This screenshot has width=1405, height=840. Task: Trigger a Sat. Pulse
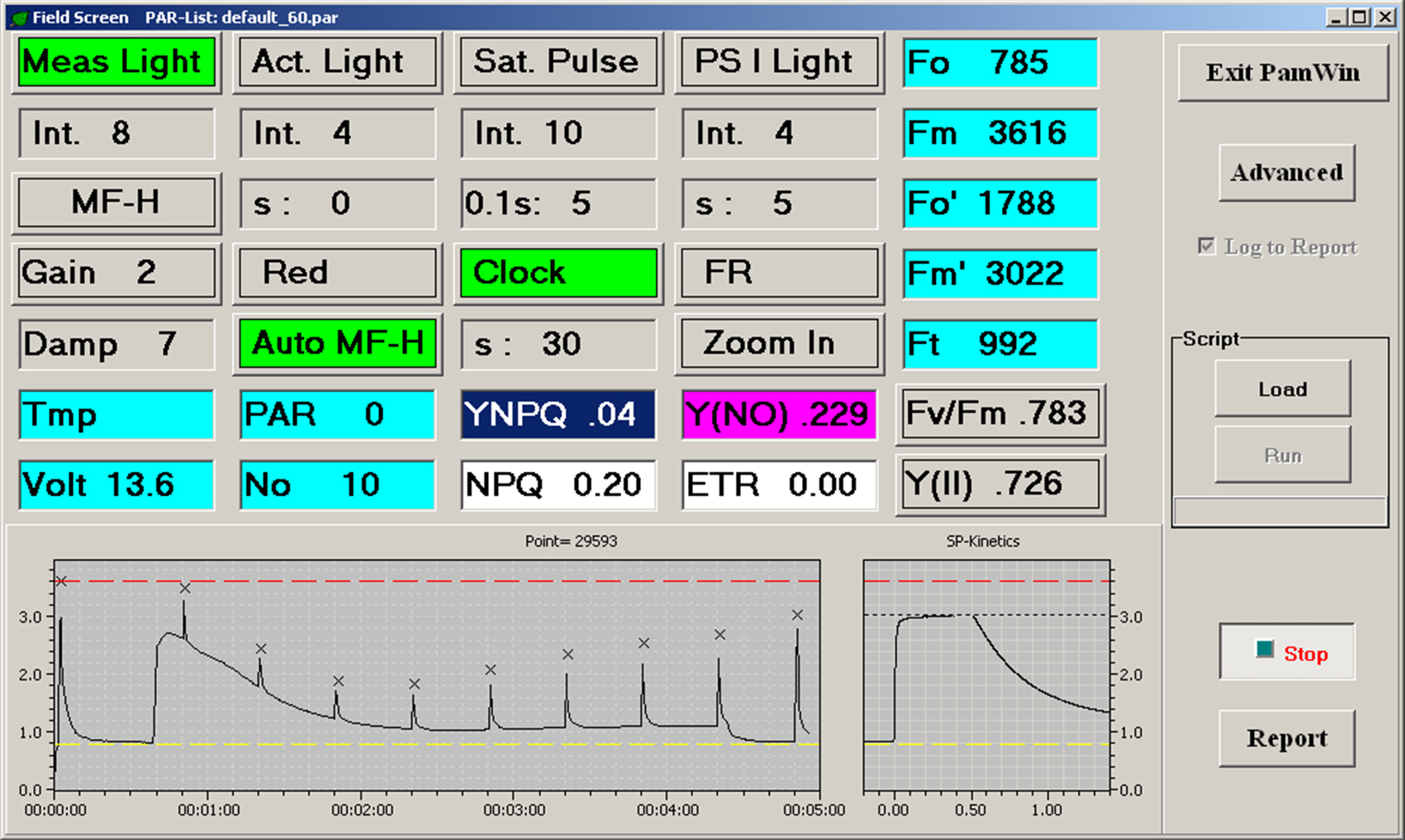(558, 63)
